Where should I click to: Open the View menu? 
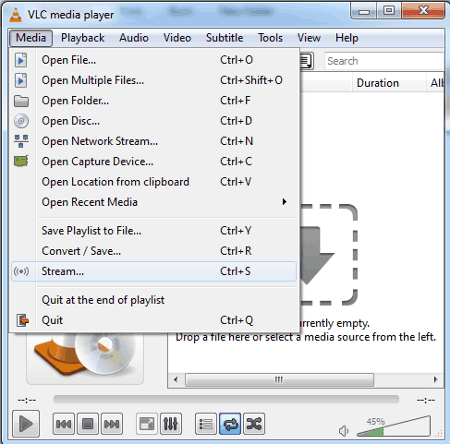[x=309, y=38]
